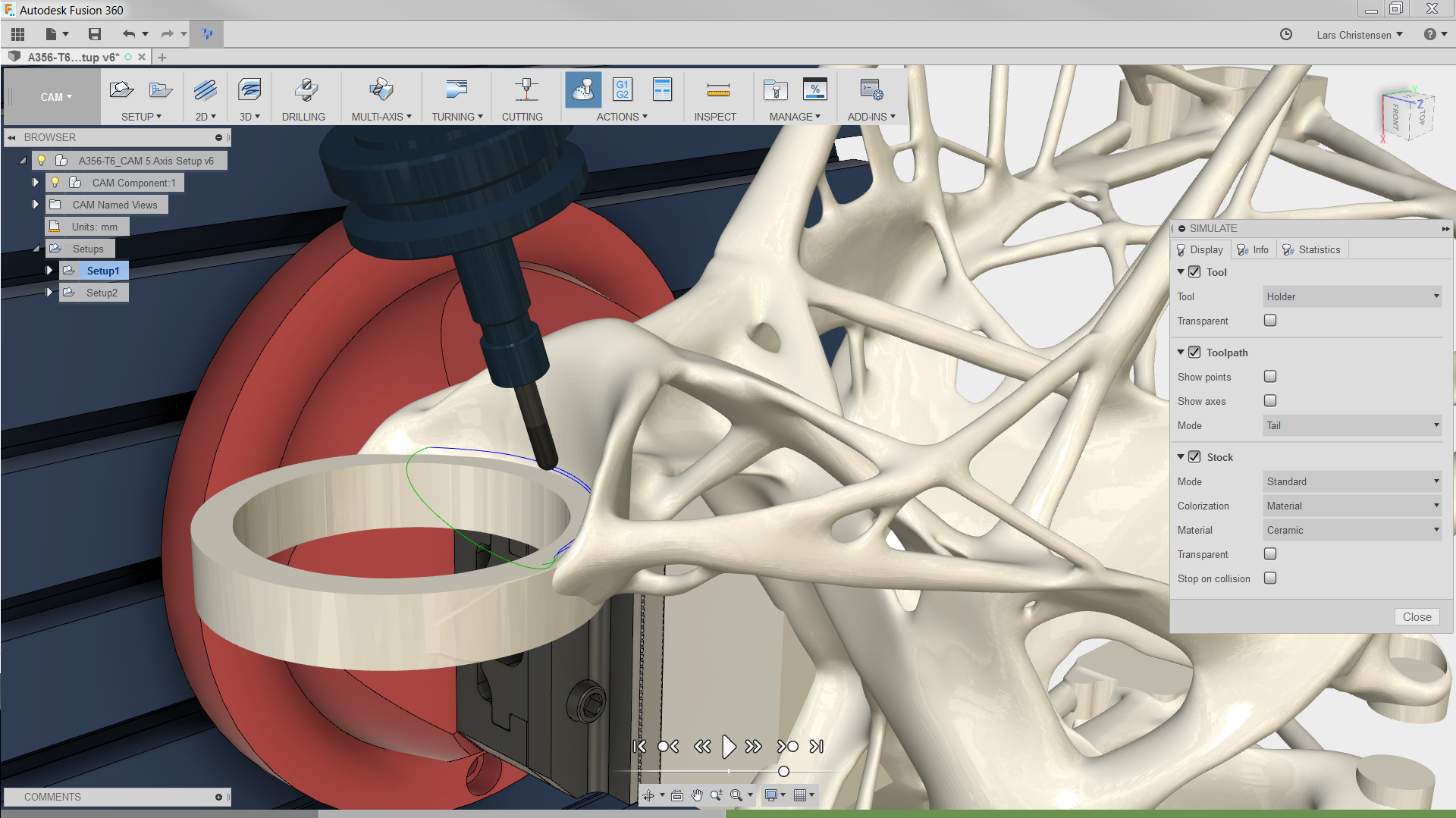
Task: Open the Post Process G1 G2 tool
Action: 622,89
